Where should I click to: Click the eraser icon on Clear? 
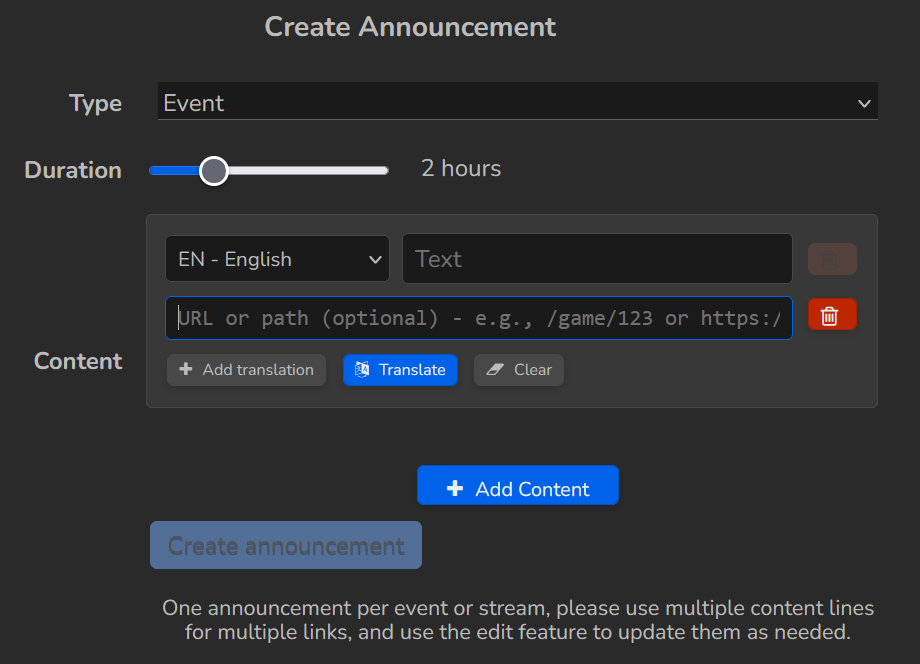tap(494, 370)
